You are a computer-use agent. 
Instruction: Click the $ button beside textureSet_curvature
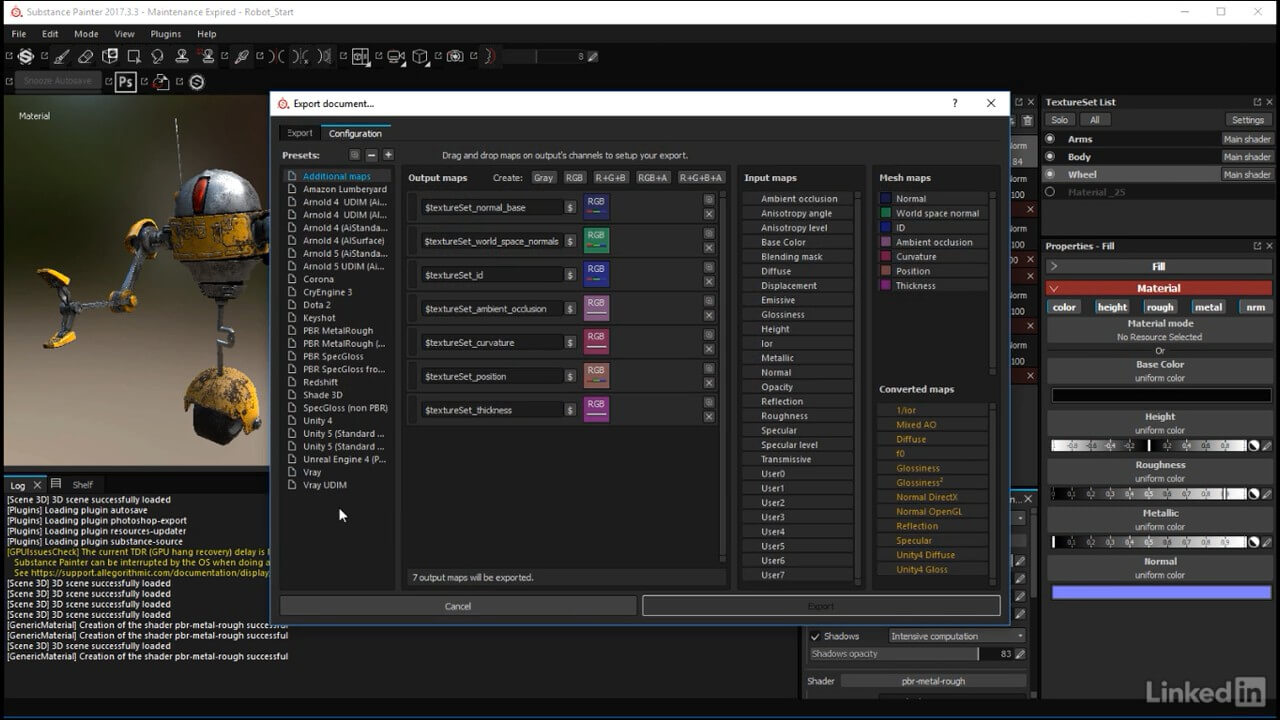(x=570, y=343)
